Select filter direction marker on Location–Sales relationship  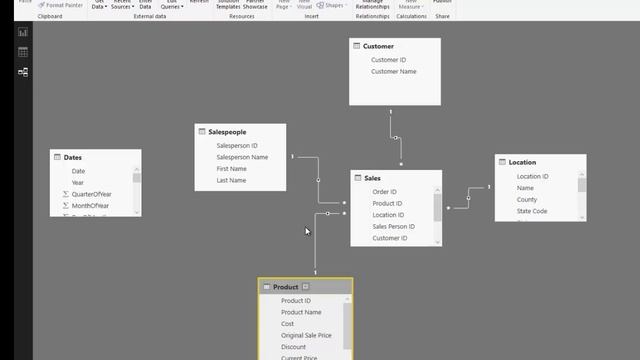(x=468, y=198)
